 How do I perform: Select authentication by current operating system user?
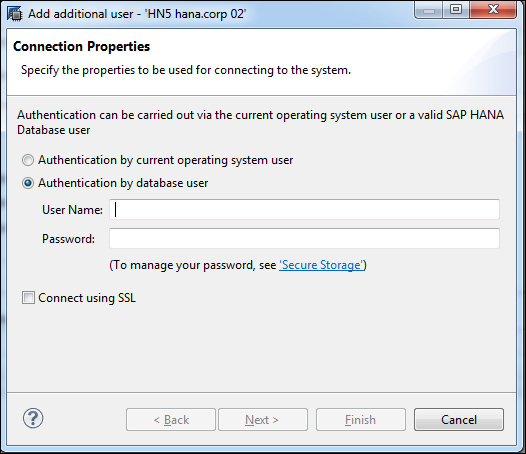(x=28, y=160)
